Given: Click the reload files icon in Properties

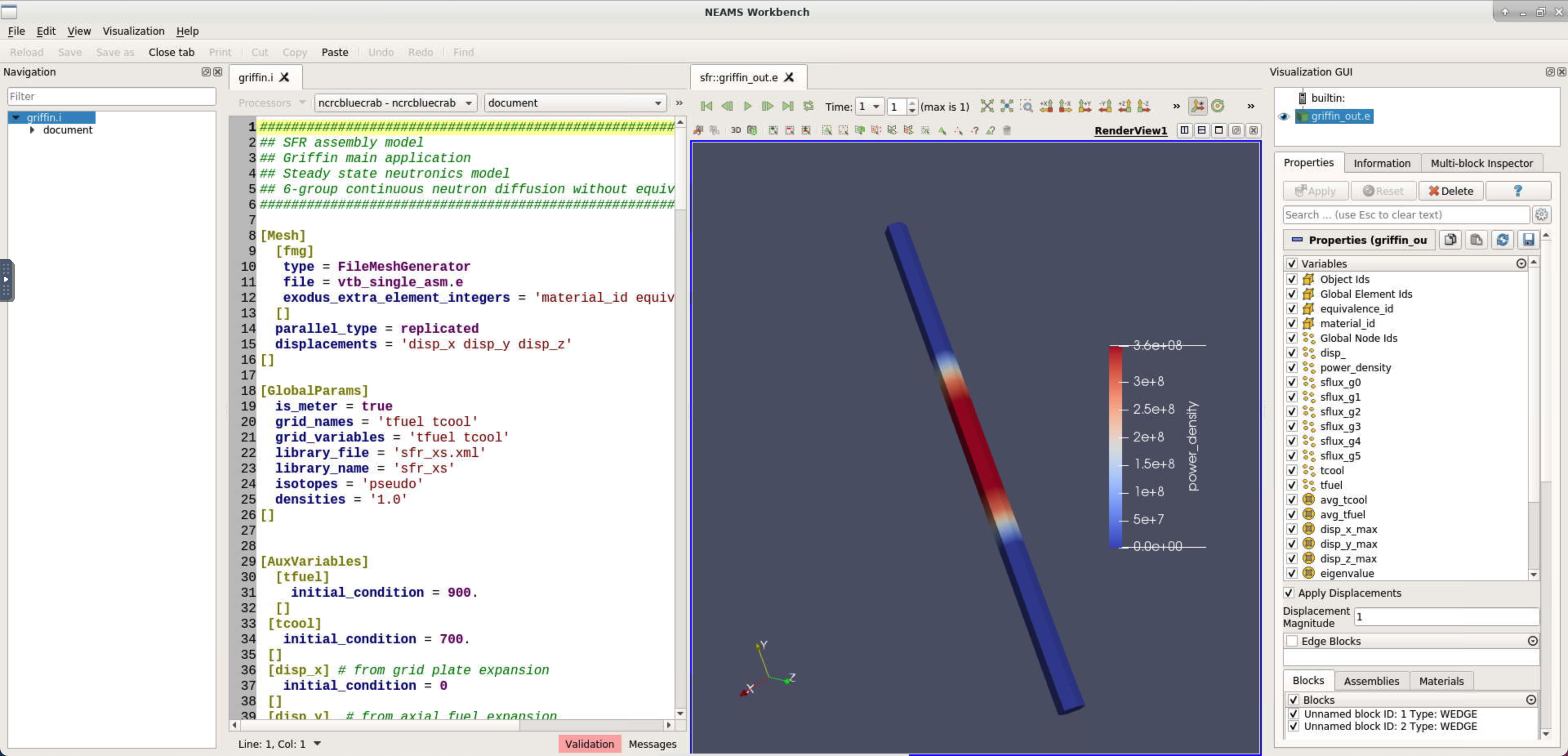Looking at the screenshot, I should (1502, 240).
